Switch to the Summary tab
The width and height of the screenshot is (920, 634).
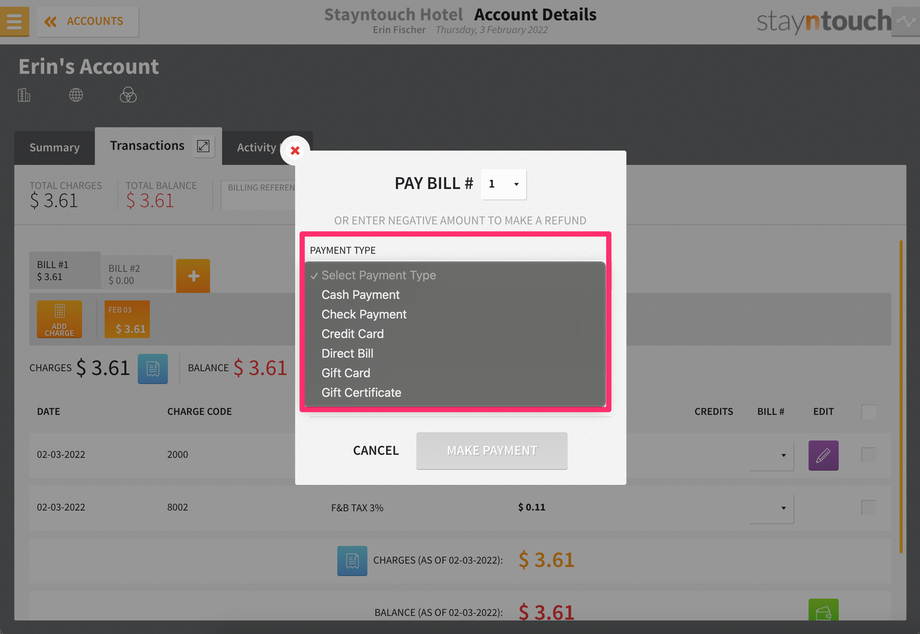[55, 147]
